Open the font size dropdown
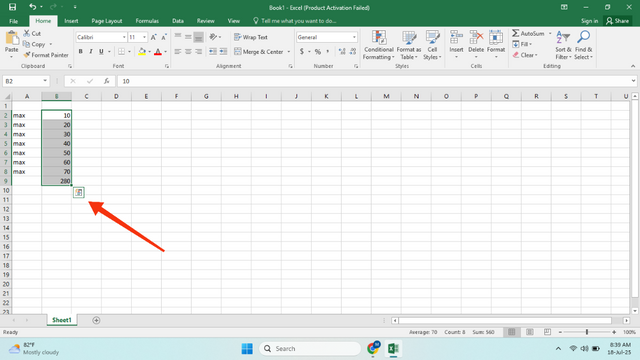 (144, 37)
